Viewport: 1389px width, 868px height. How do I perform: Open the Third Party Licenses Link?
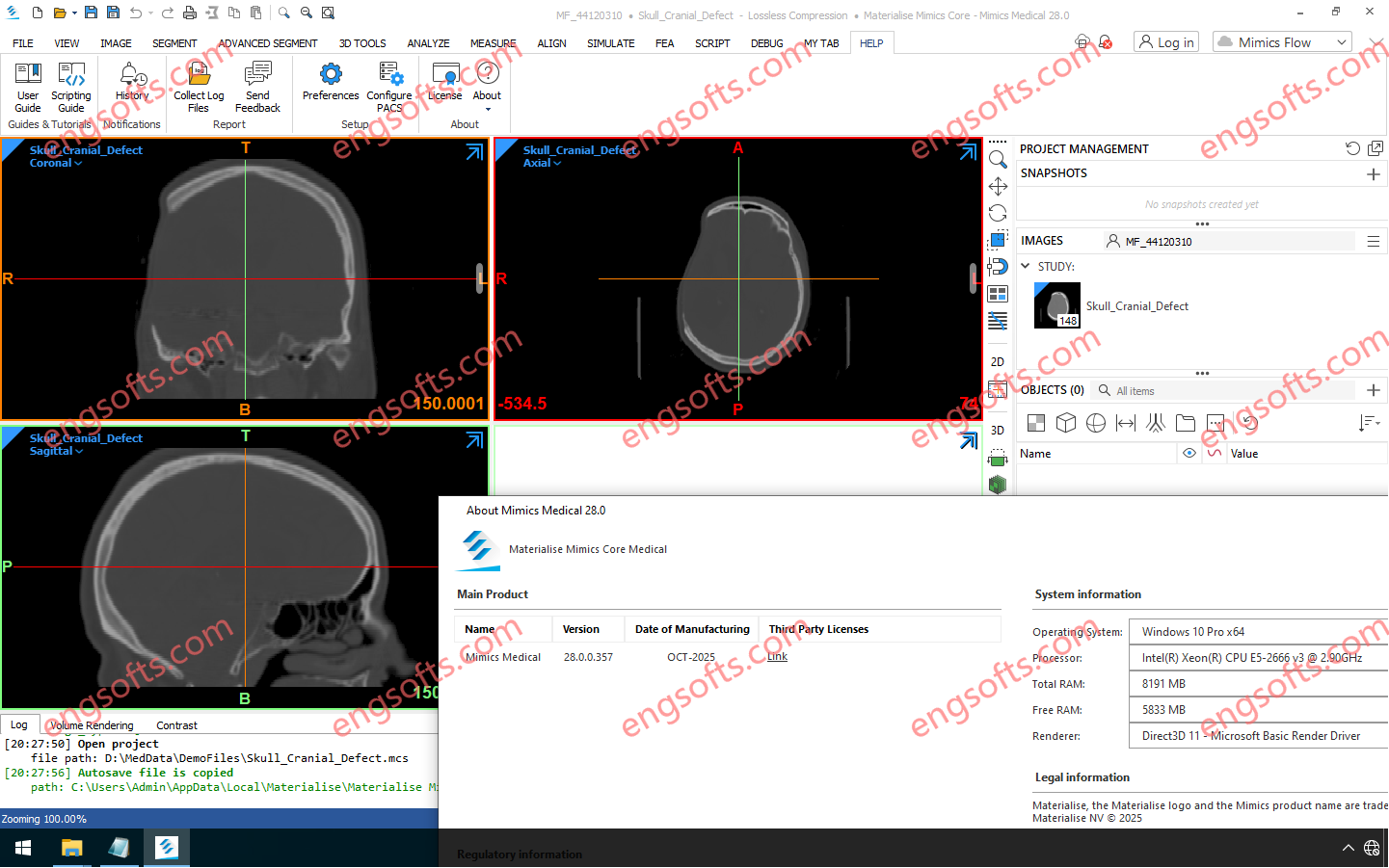[777, 656]
